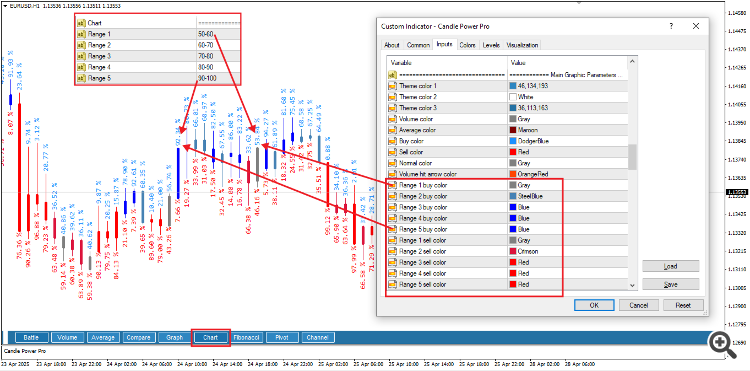Image resolution: width=750 pixels, height=371 pixels.
Task: Confirm the dialog with OK
Action: click(x=594, y=305)
